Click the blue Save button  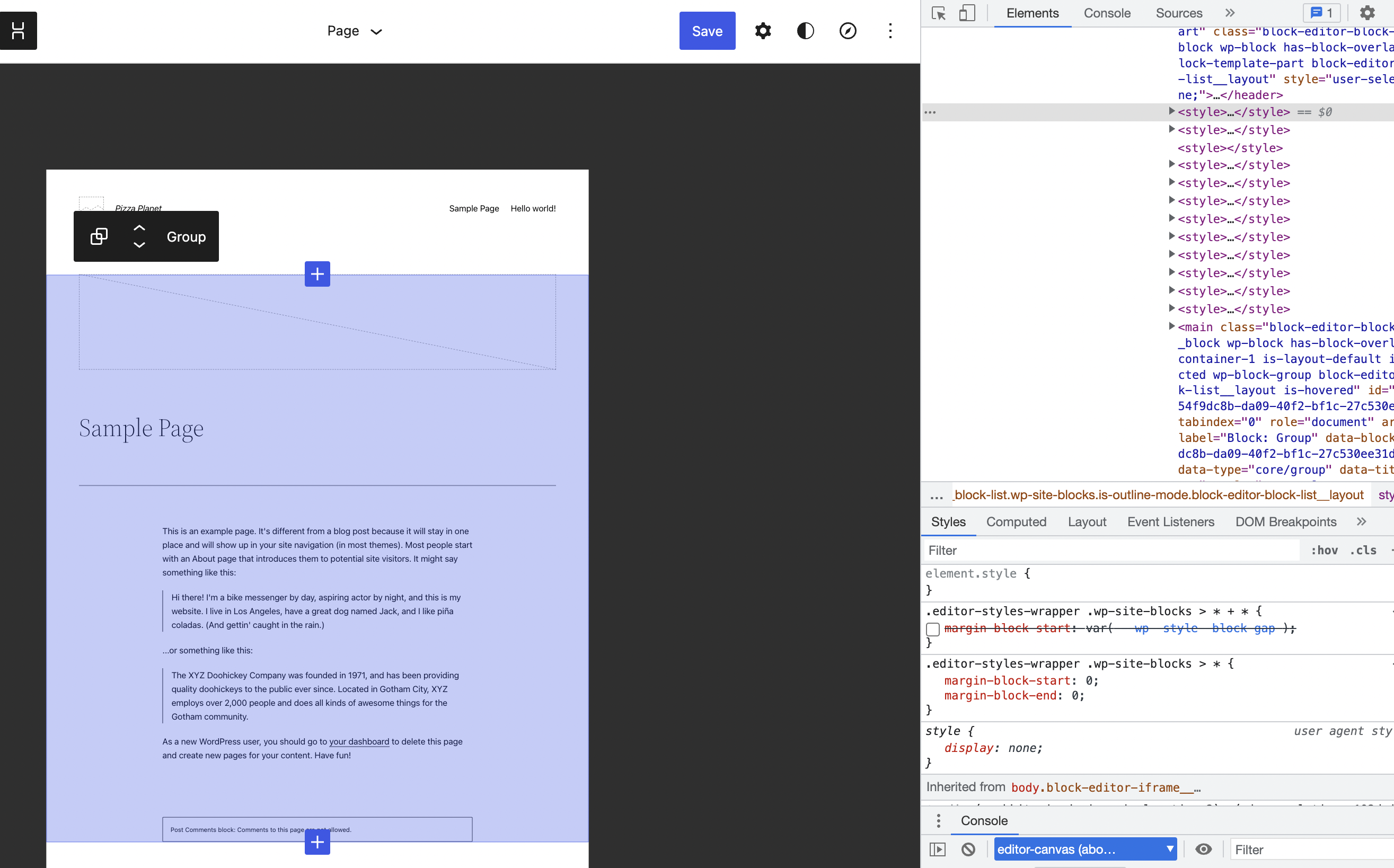707,31
